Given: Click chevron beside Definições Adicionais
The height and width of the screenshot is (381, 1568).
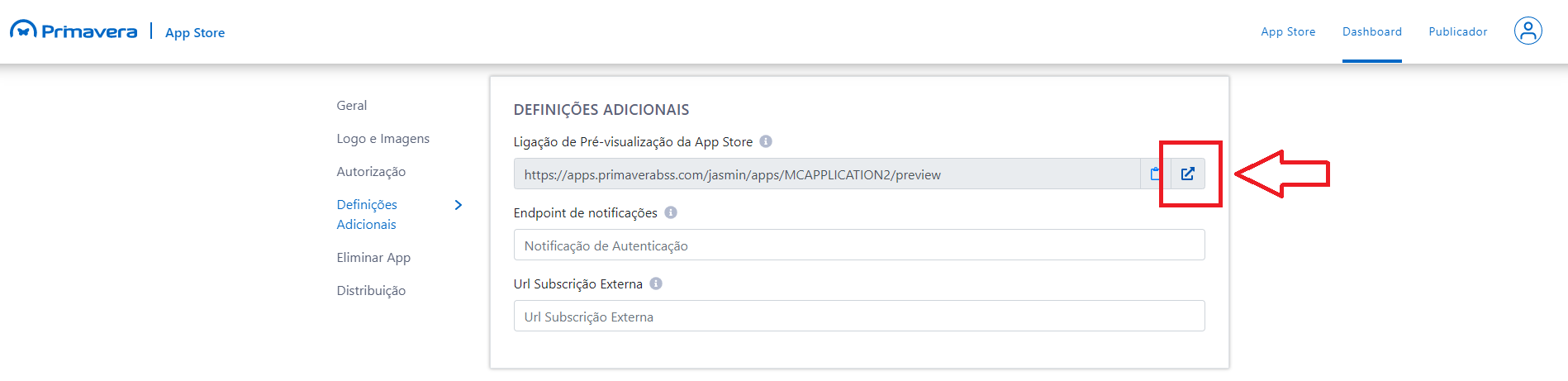Looking at the screenshot, I should (459, 205).
